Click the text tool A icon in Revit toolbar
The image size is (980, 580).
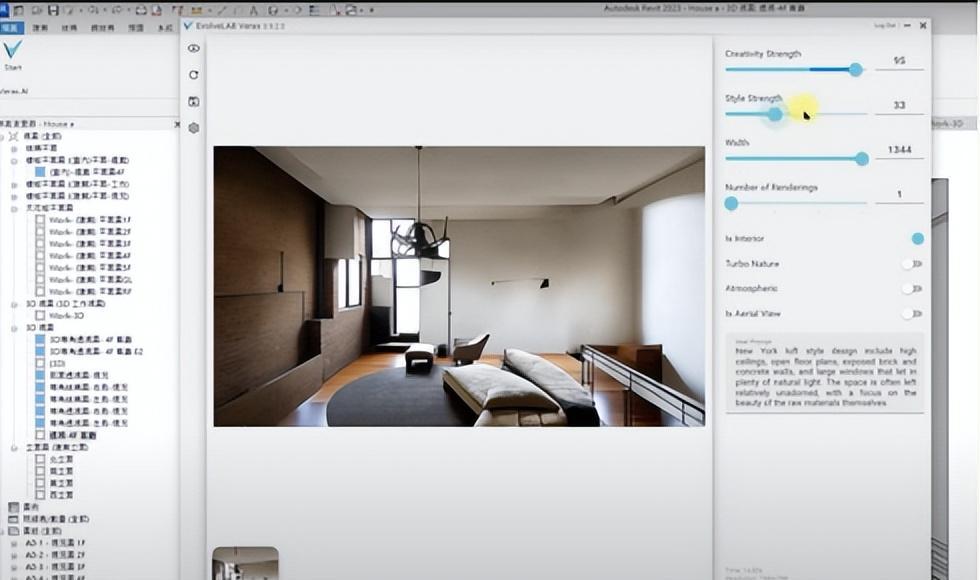[254, 11]
